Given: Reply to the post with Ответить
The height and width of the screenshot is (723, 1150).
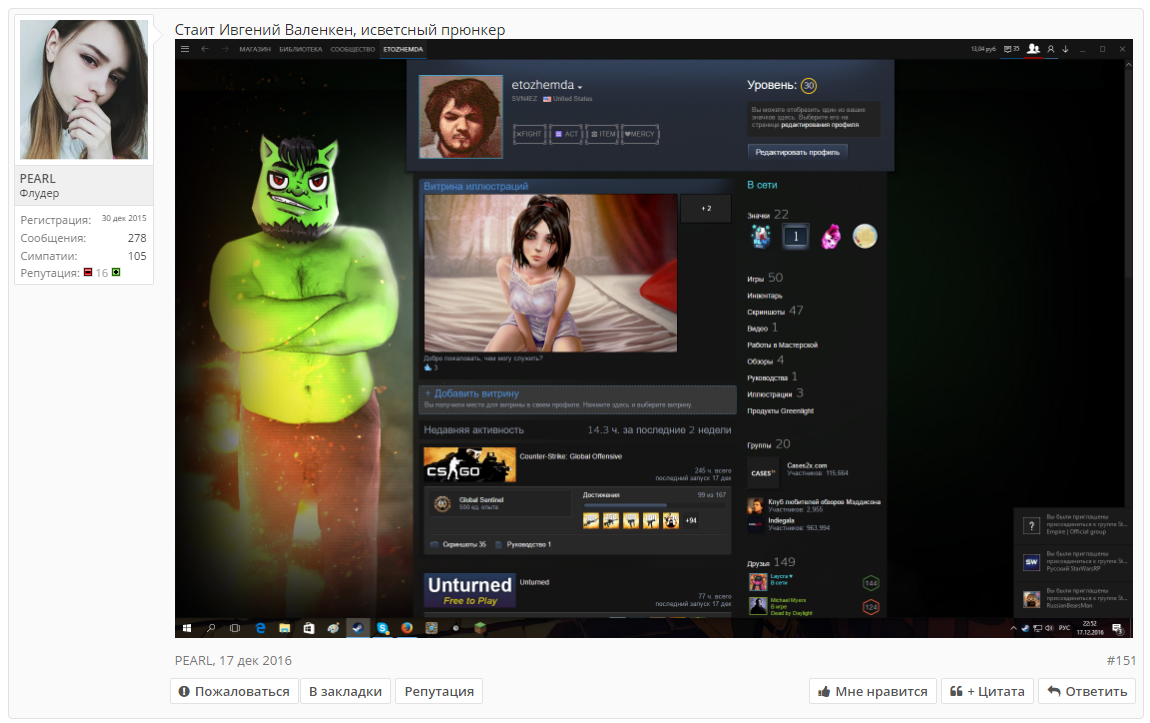Looking at the screenshot, I should (1087, 691).
